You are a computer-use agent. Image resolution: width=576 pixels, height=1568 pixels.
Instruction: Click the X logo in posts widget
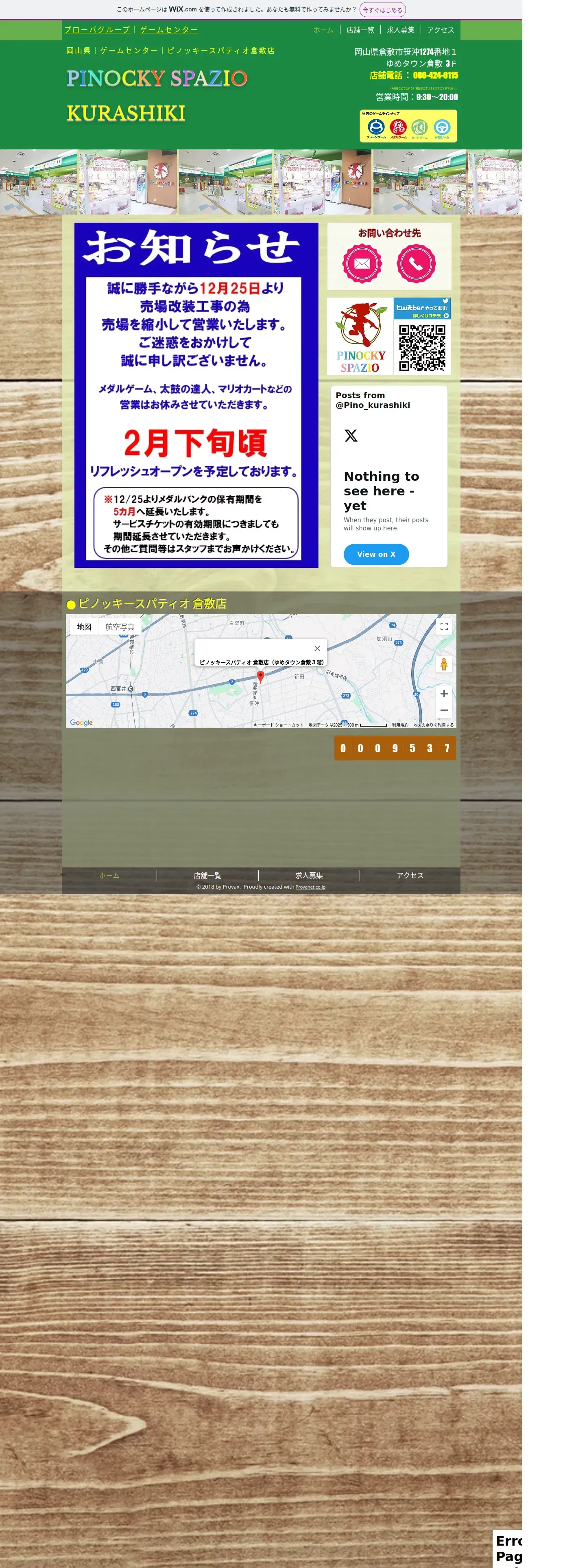(351, 435)
